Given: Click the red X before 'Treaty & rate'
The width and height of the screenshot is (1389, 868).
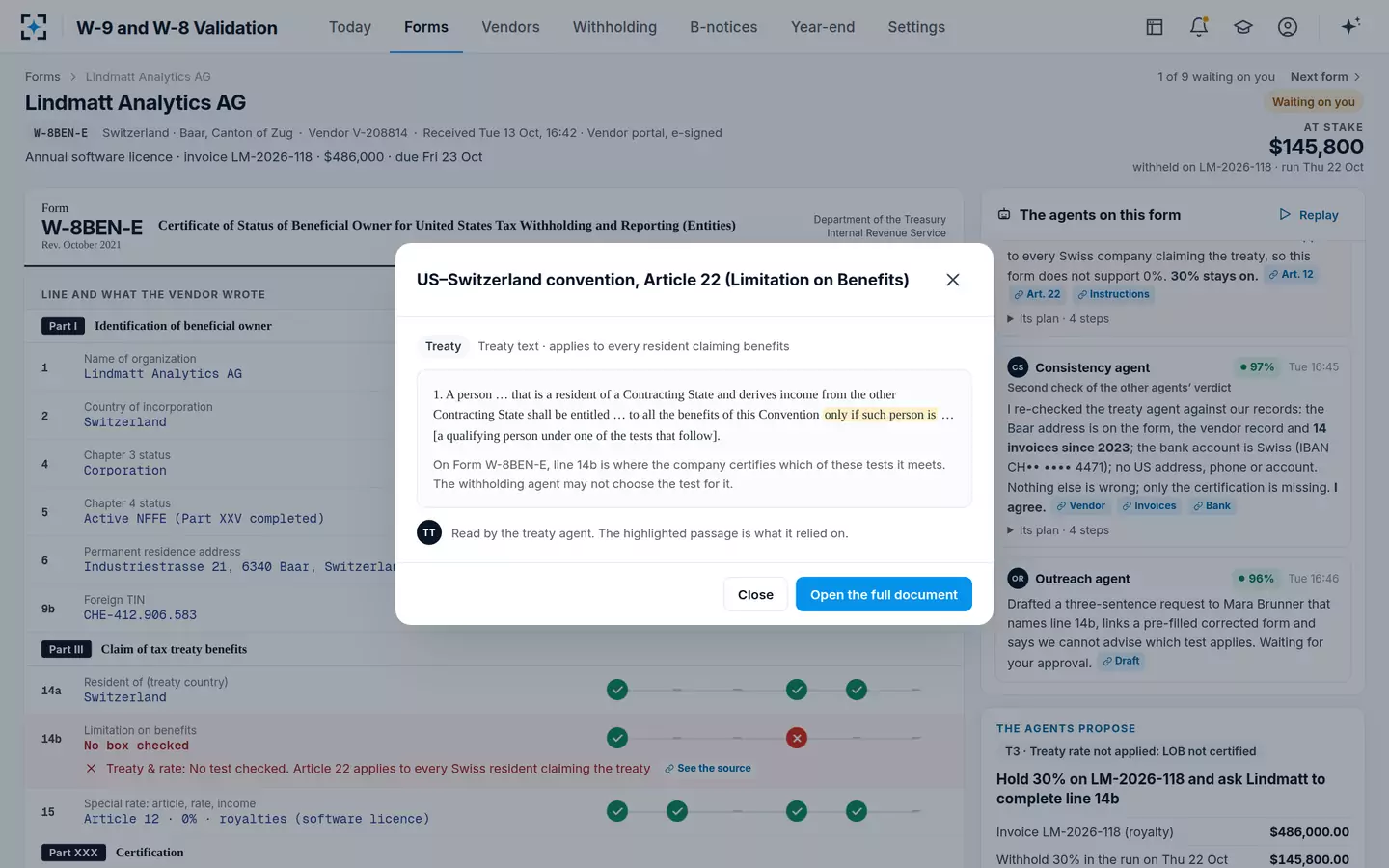Looking at the screenshot, I should [91, 769].
